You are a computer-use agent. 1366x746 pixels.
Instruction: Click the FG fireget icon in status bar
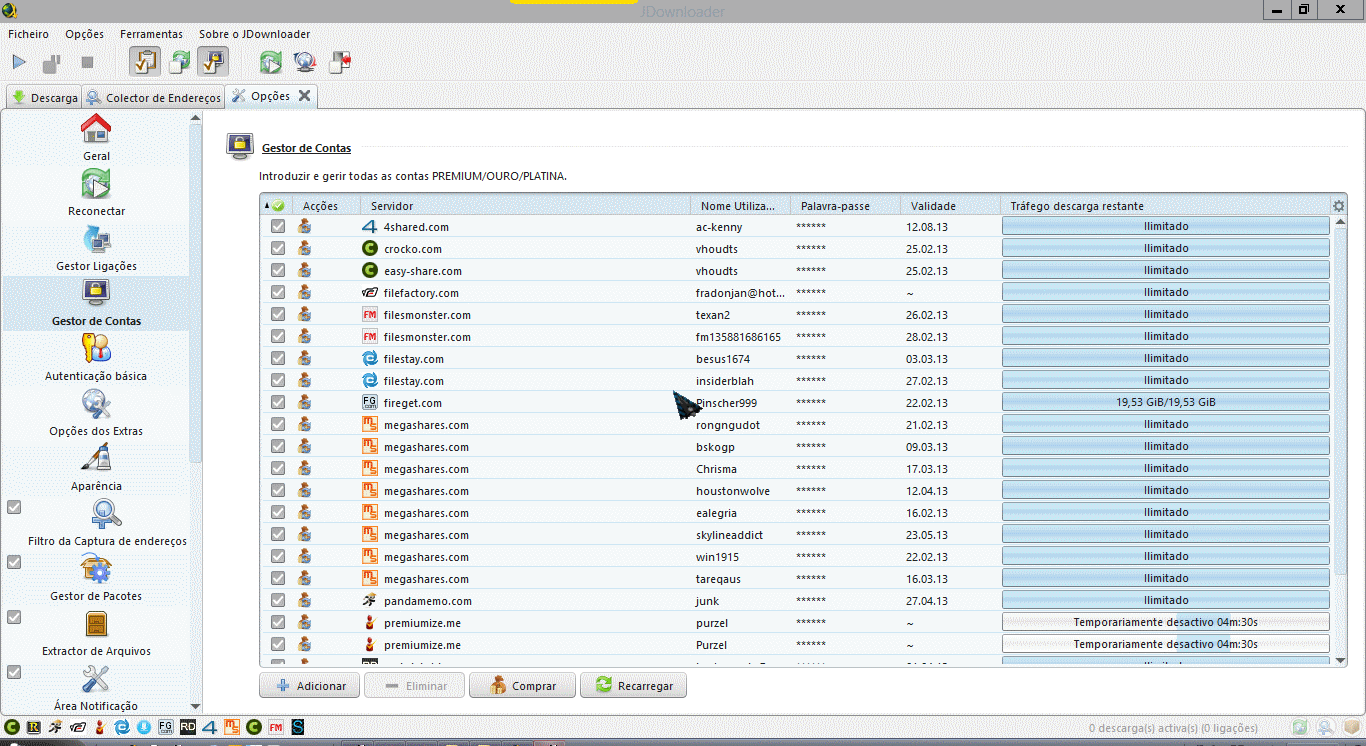tap(166, 727)
